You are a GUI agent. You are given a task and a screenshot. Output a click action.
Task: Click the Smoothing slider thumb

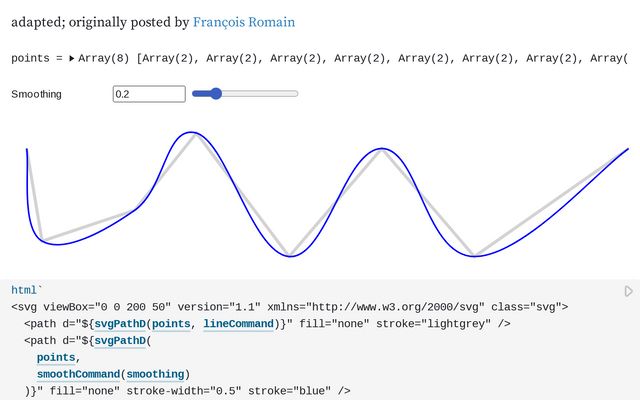pos(215,94)
